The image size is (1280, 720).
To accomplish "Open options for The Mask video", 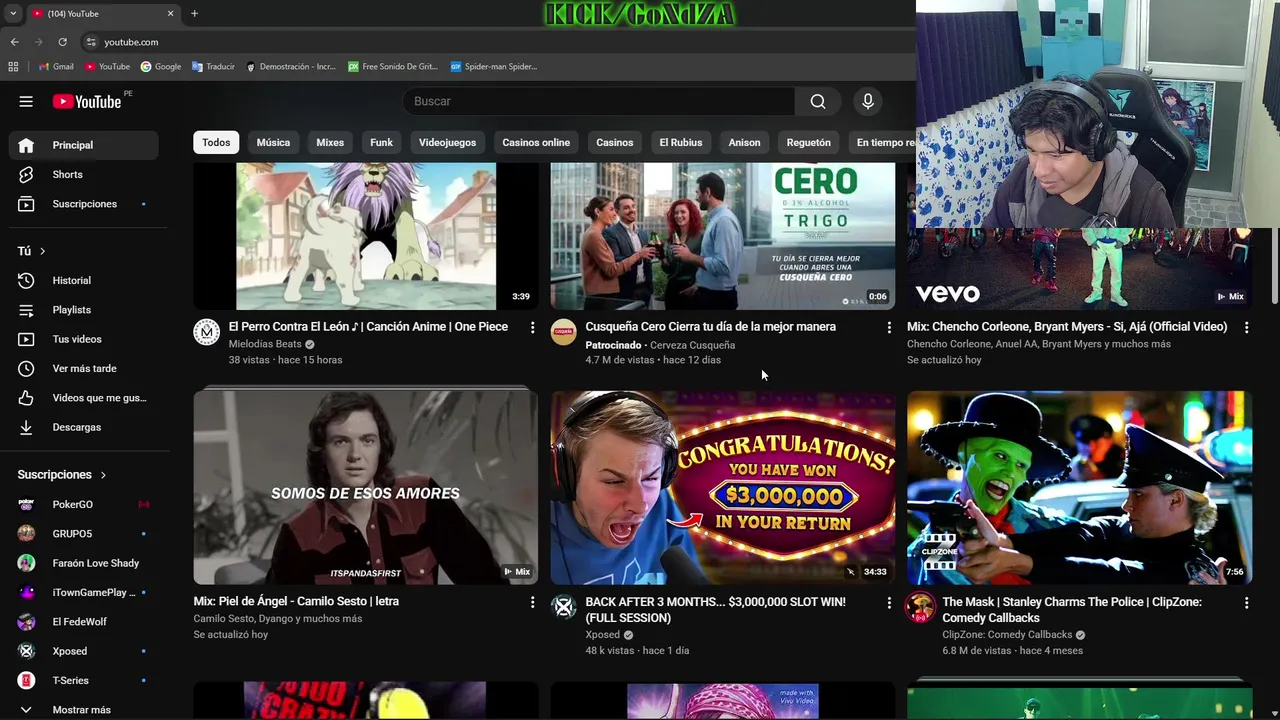I will tap(1246, 603).
